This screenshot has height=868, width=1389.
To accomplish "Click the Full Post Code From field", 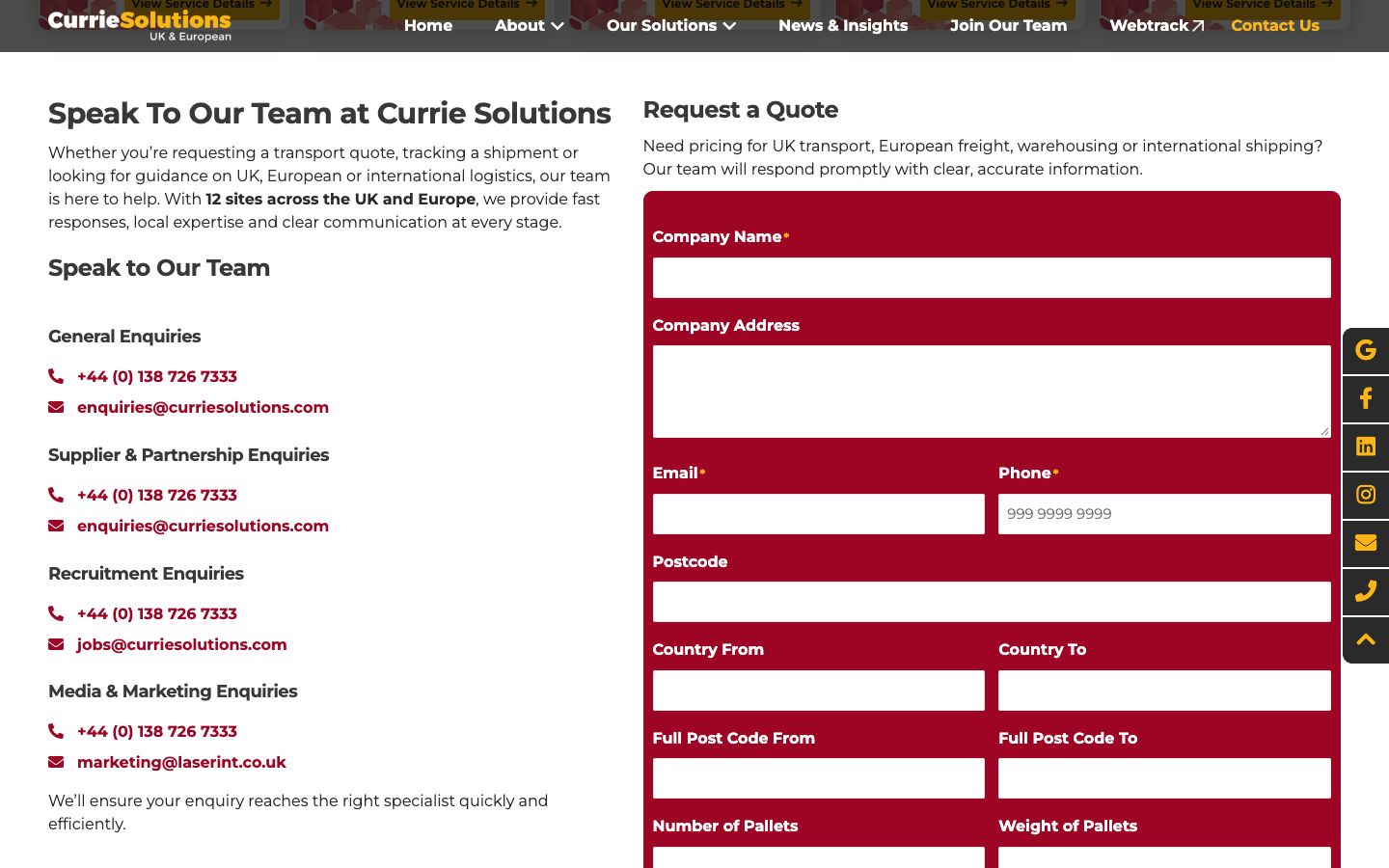I will click(819, 778).
